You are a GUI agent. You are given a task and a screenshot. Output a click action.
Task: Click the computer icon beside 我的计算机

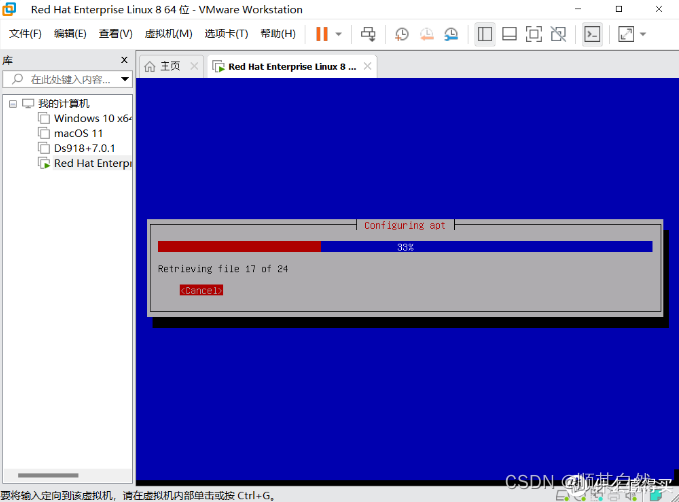pyautogui.click(x=28, y=103)
